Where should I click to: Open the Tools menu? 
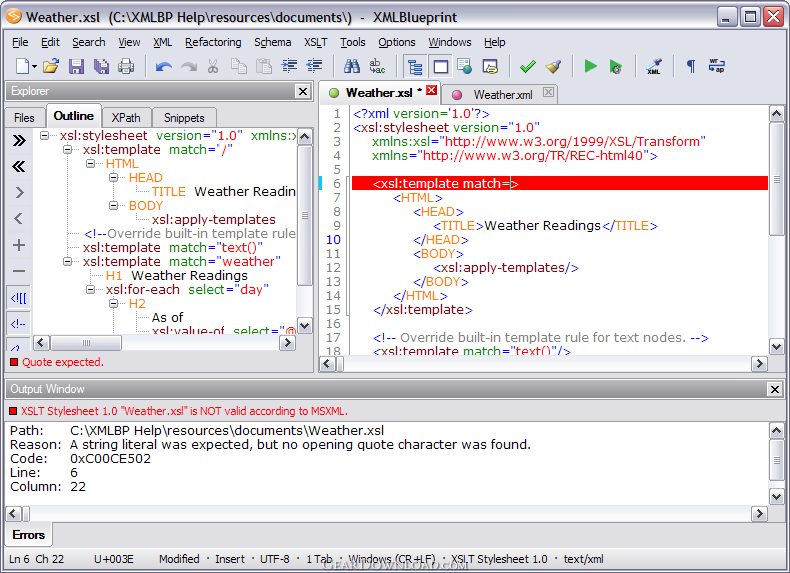pos(353,42)
